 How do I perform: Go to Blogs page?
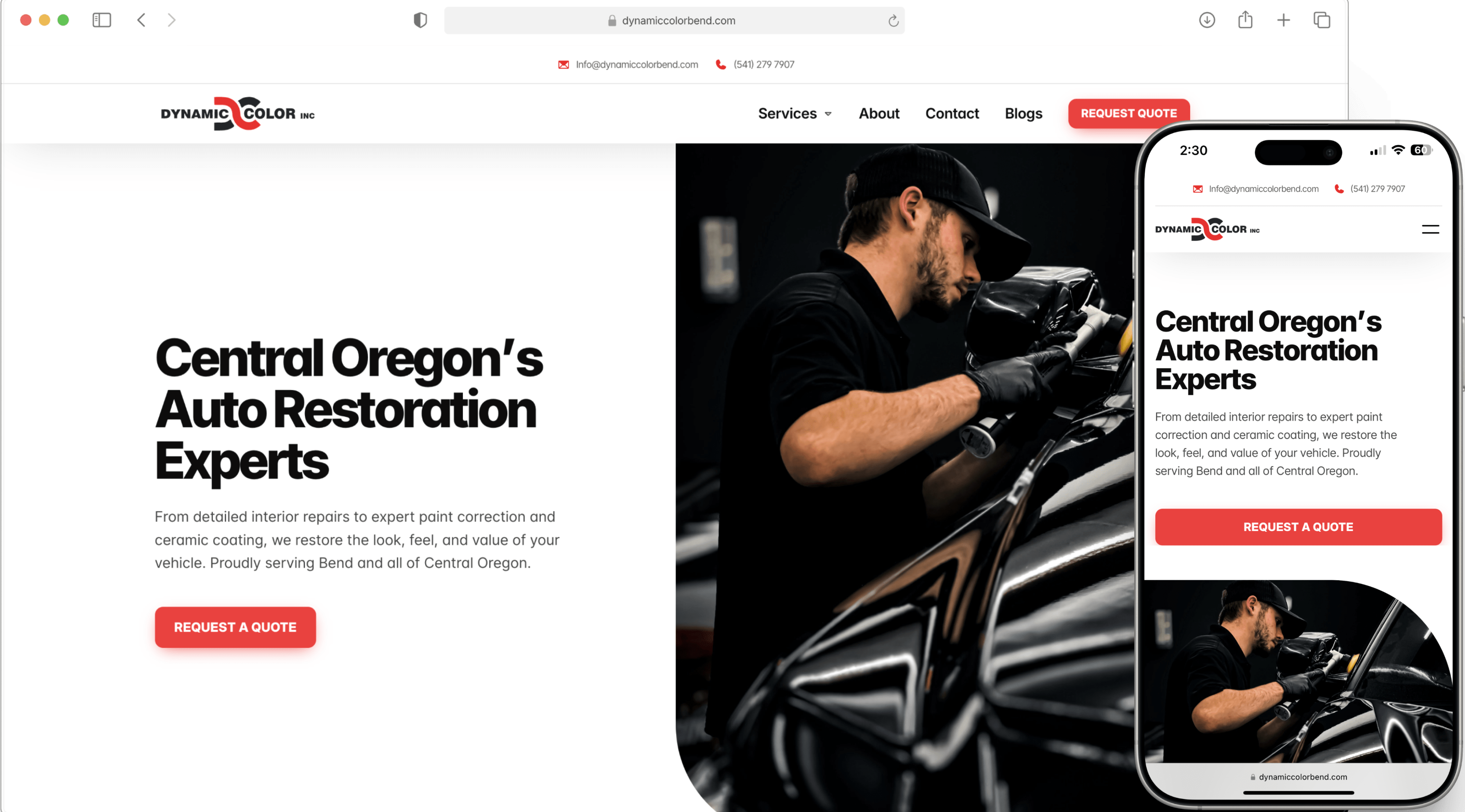pos(1023,114)
